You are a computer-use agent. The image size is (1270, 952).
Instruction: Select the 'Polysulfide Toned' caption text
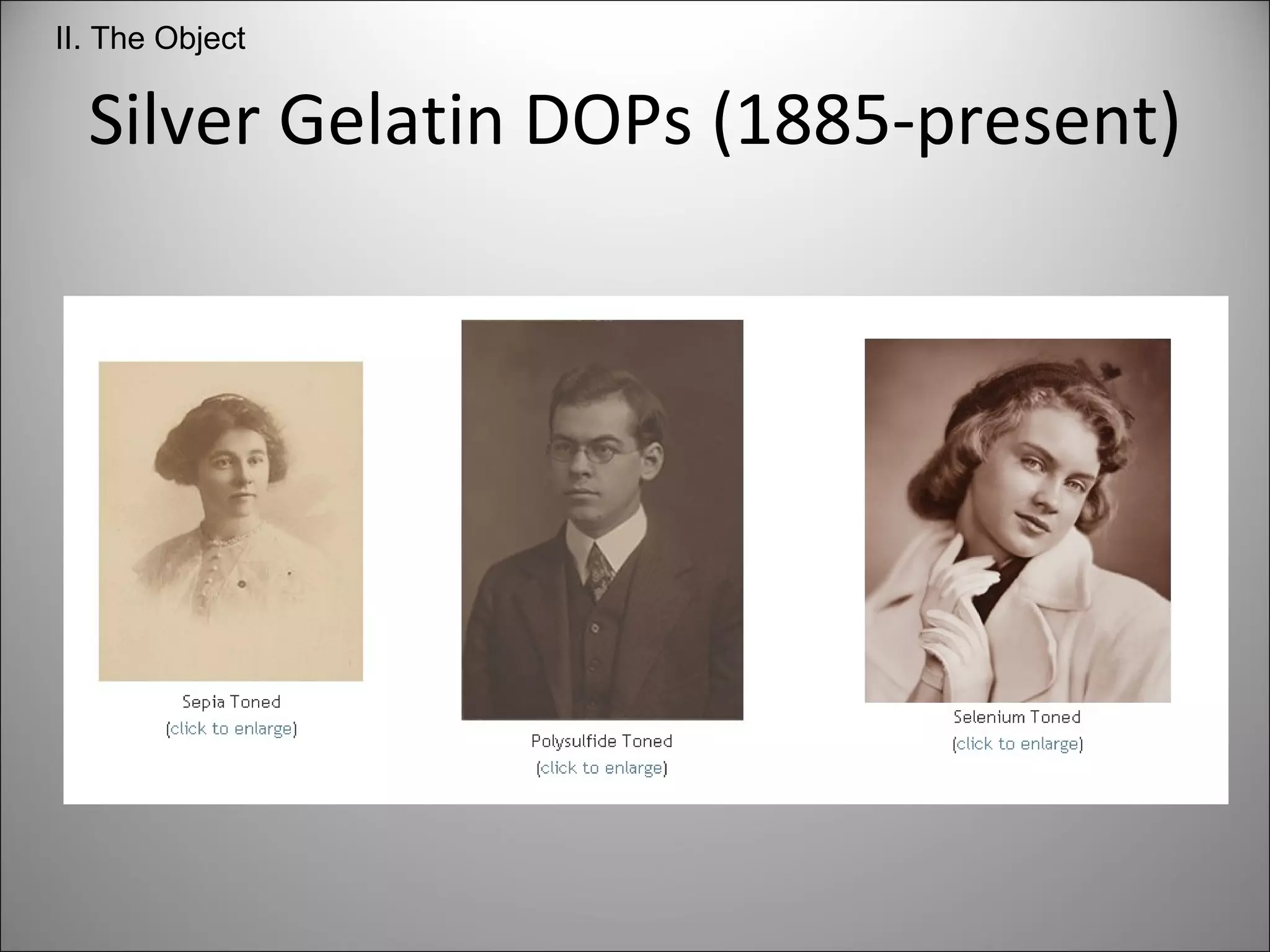[x=602, y=741]
